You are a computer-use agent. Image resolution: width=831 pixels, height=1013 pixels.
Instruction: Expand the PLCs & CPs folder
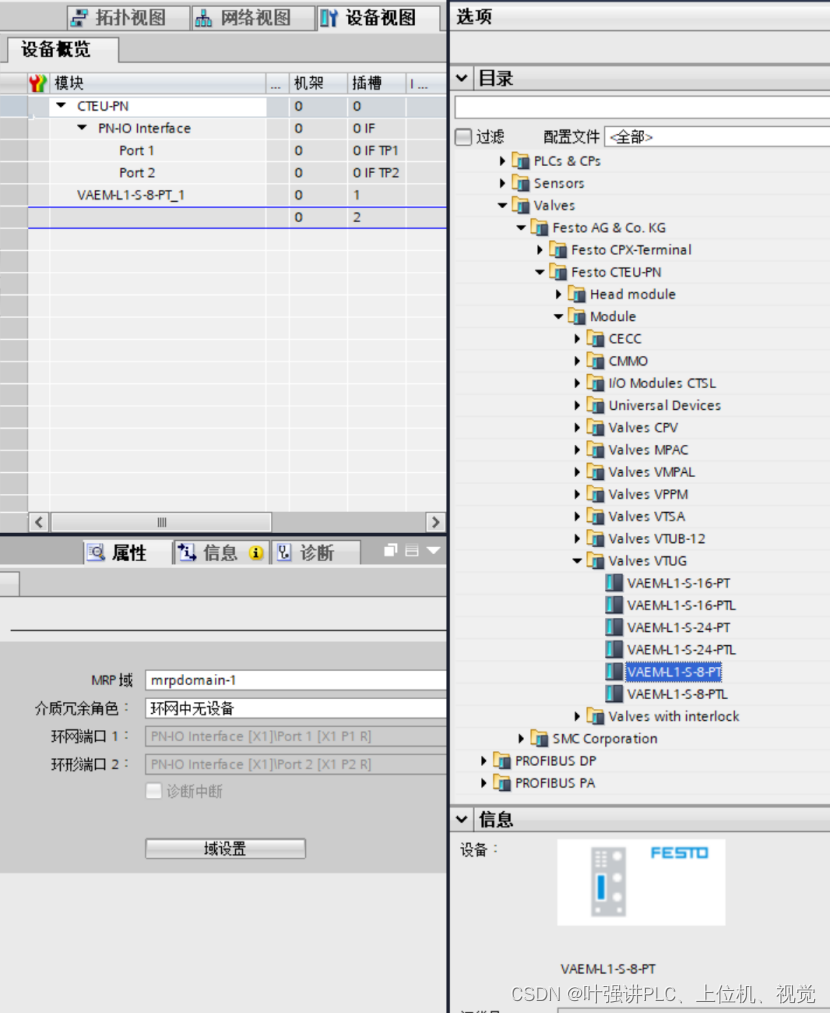point(502,161)
